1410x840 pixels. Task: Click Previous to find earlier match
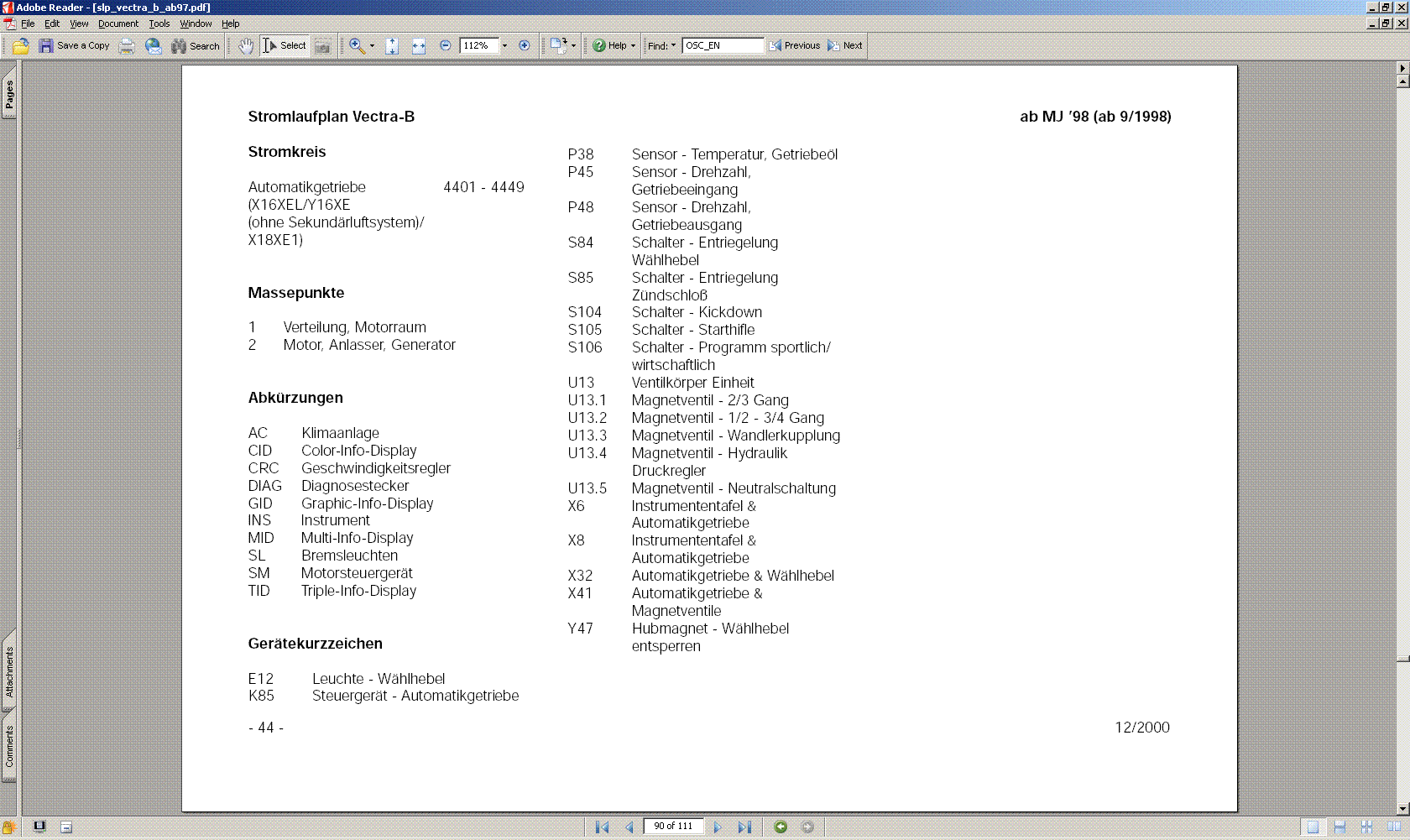point(795,46)
